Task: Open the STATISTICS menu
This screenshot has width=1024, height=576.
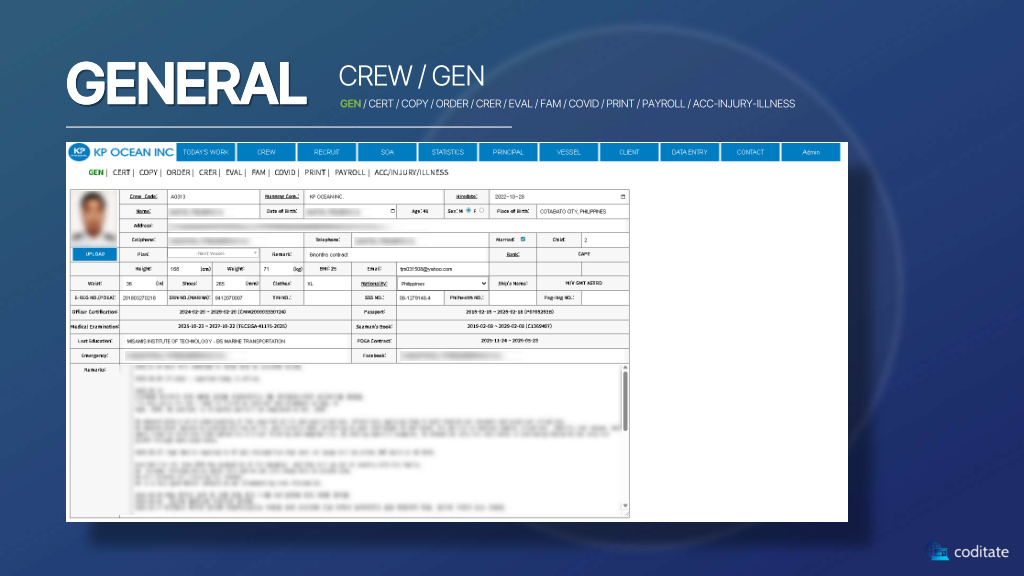Action: point(447,152)
